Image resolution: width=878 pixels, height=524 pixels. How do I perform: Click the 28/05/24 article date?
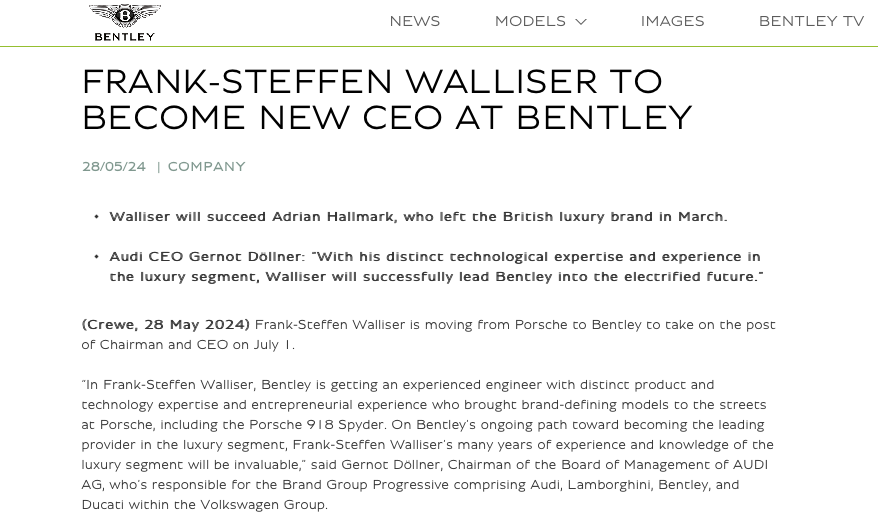114,167
